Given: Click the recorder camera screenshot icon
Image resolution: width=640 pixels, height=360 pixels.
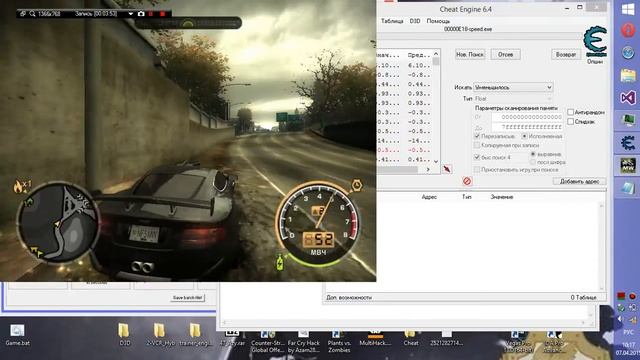Looking at the screenshot, I should pos(141,14).
